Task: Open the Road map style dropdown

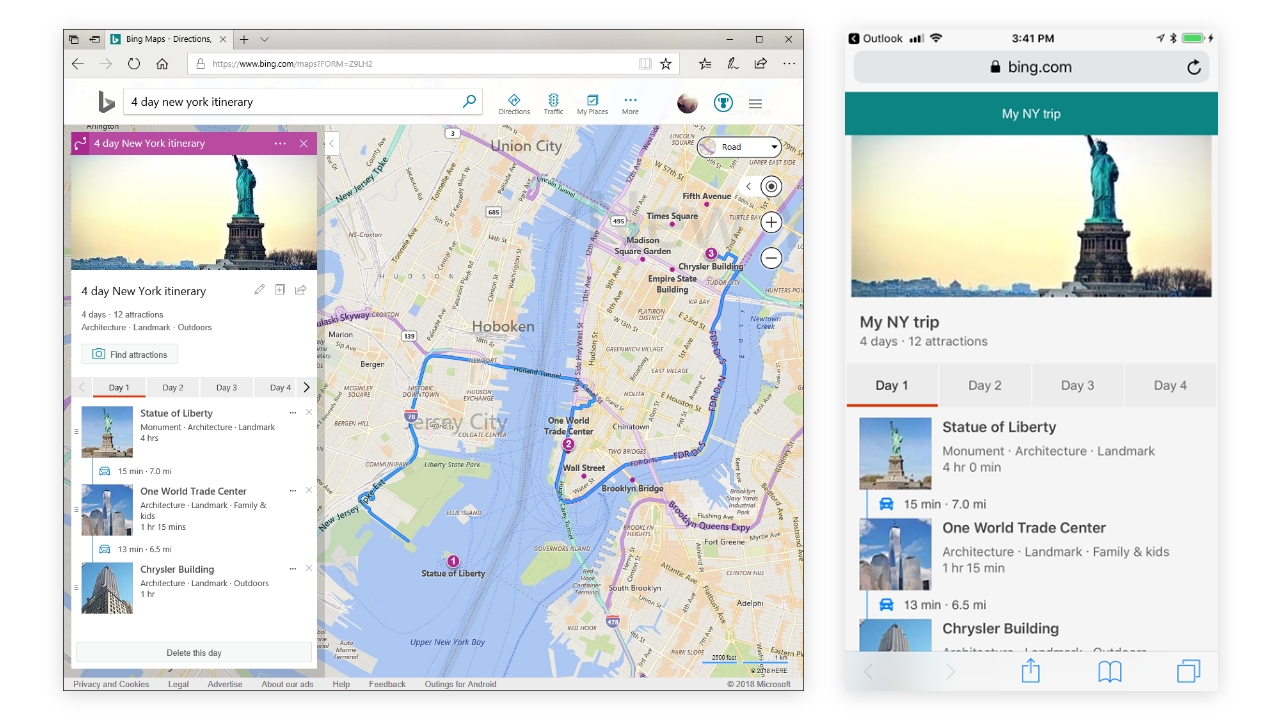Action: [x=740, y=147]
